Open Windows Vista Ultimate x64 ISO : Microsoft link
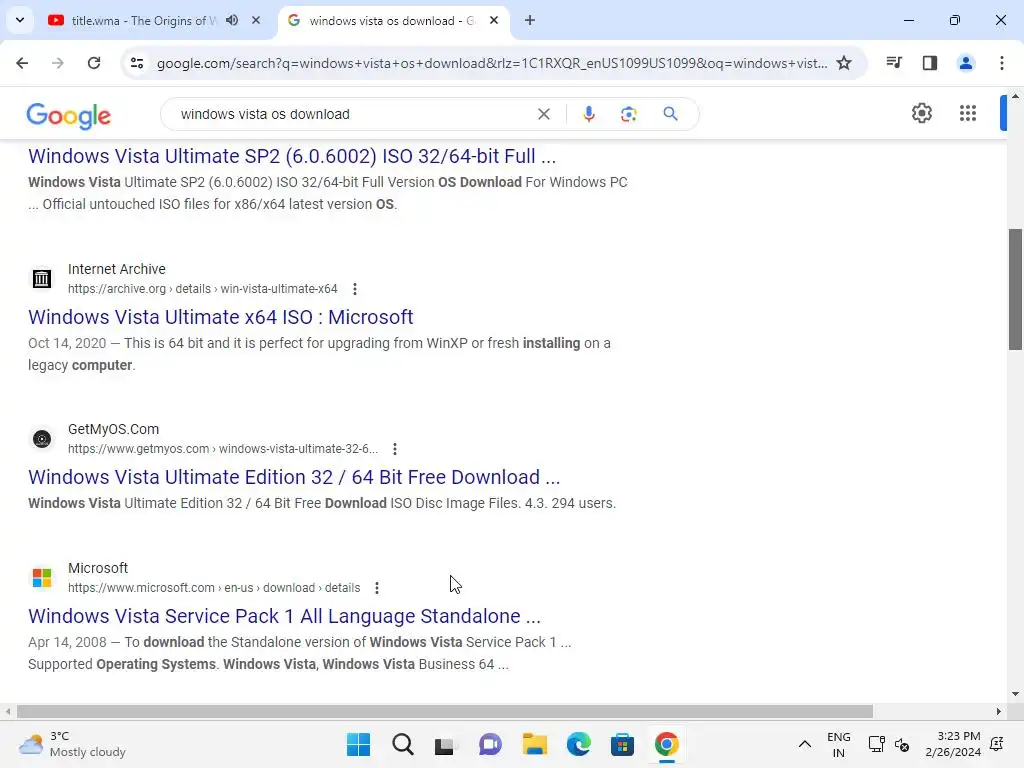 [x=221, y=317]
